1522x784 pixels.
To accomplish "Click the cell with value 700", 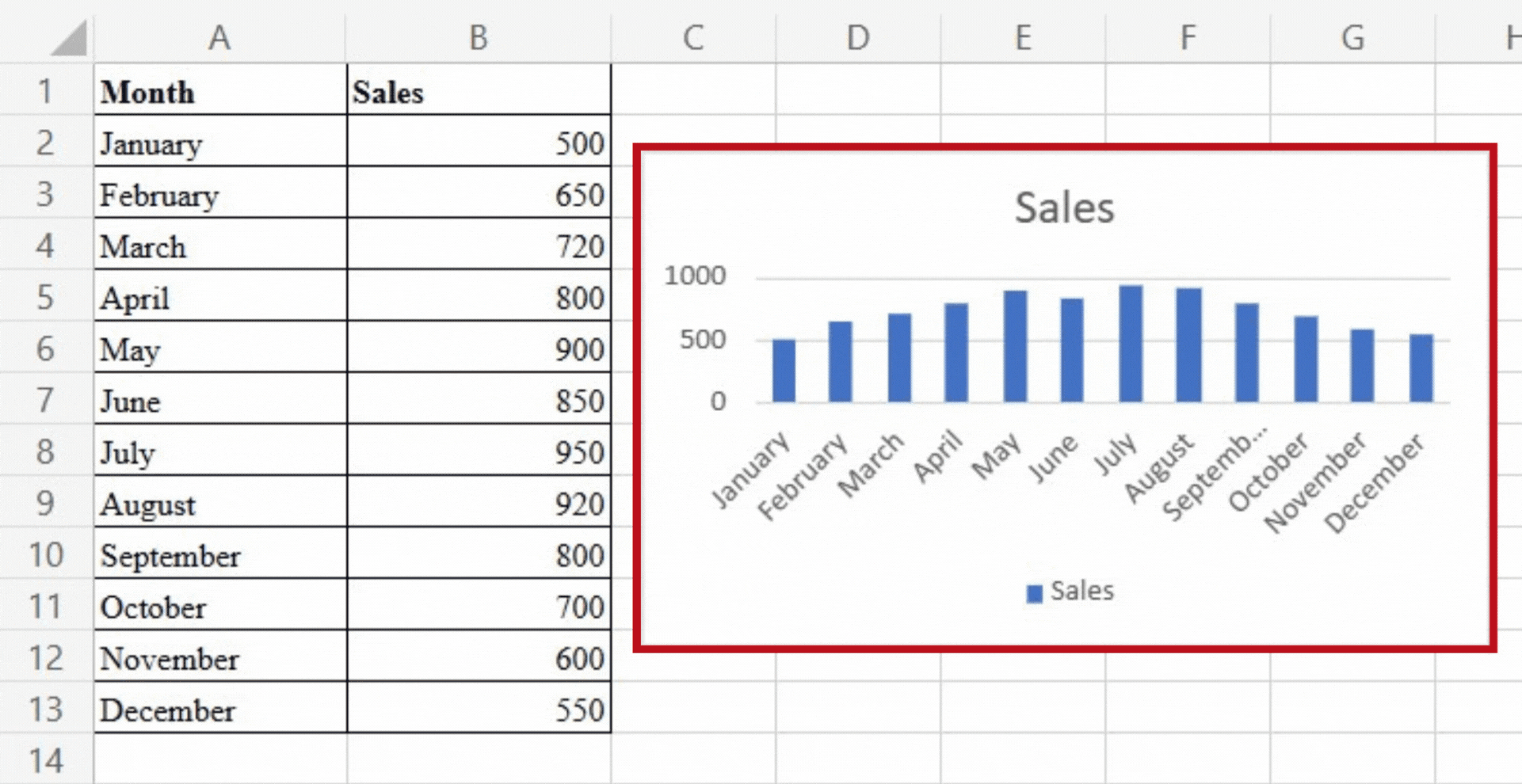I will 479,605.
